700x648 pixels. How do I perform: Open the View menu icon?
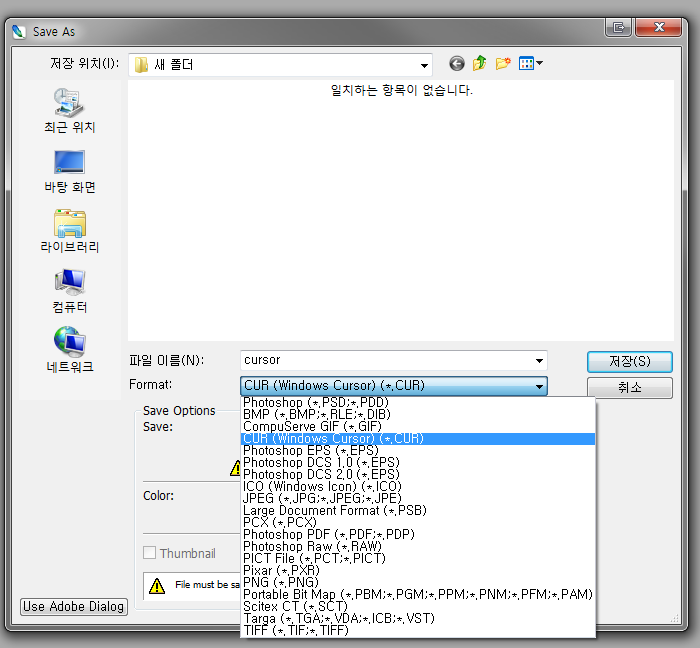pyautogui.click(x=530, y=63)
